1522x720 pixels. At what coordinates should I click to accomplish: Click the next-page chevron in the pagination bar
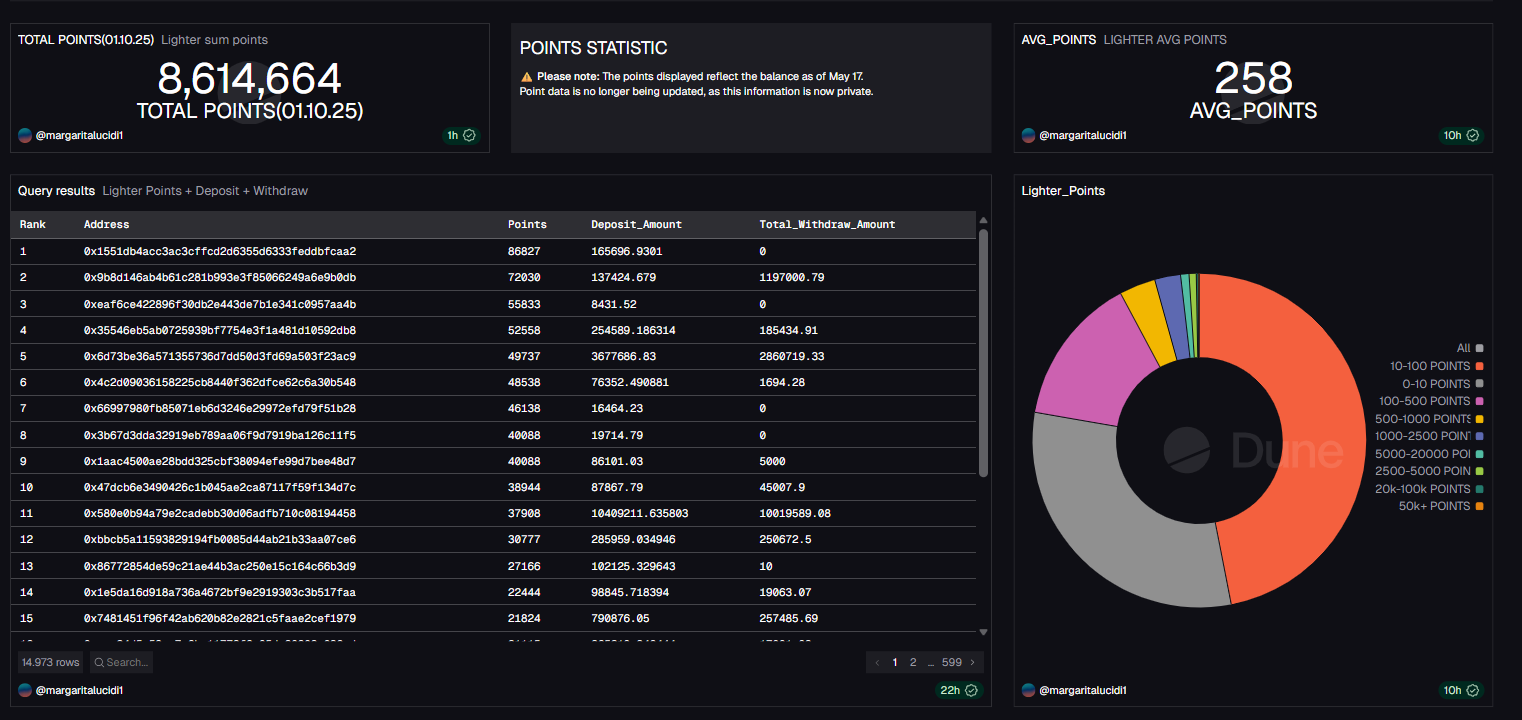972,662
